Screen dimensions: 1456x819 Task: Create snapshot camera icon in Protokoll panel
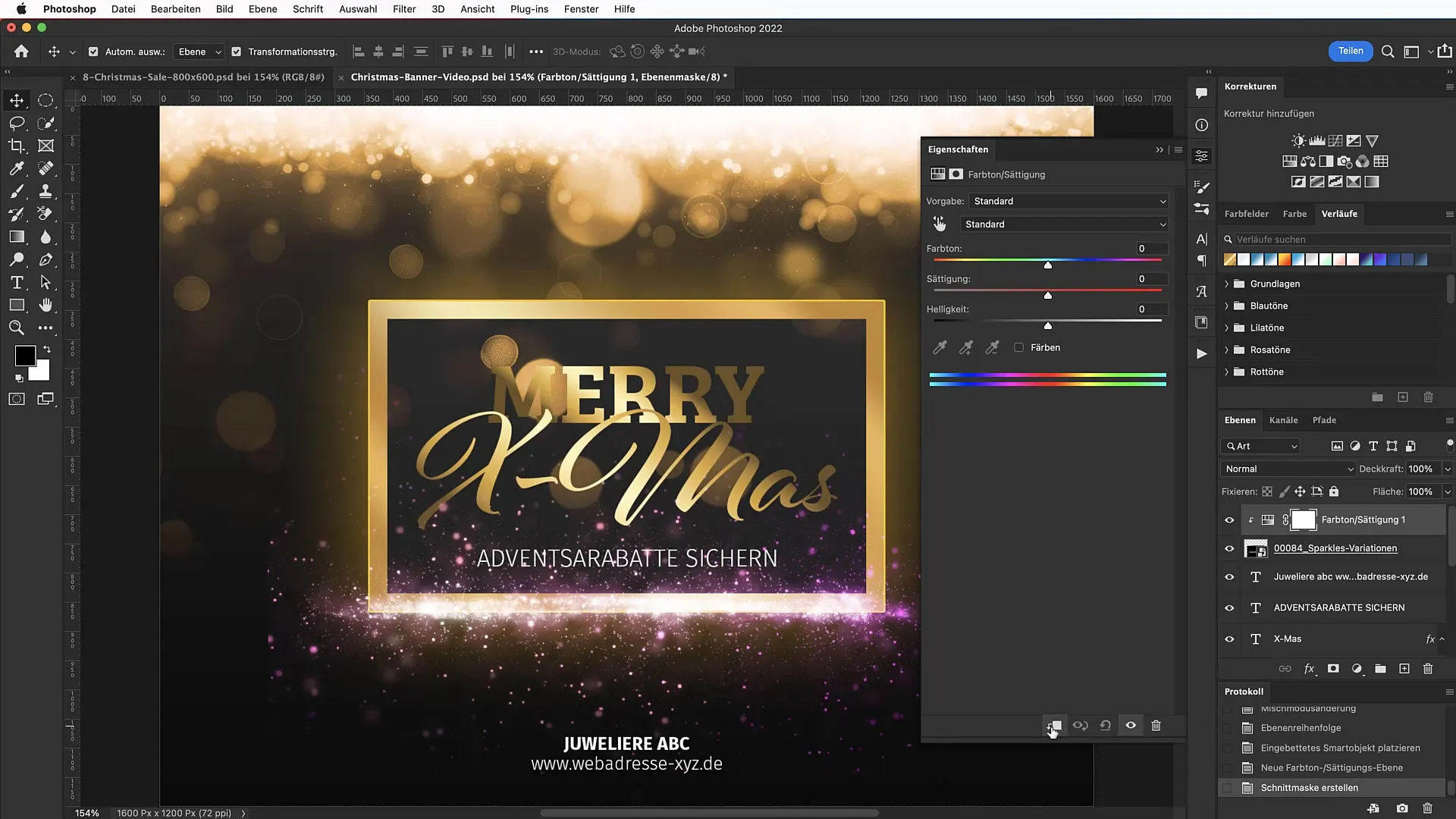coord(1402,808)
